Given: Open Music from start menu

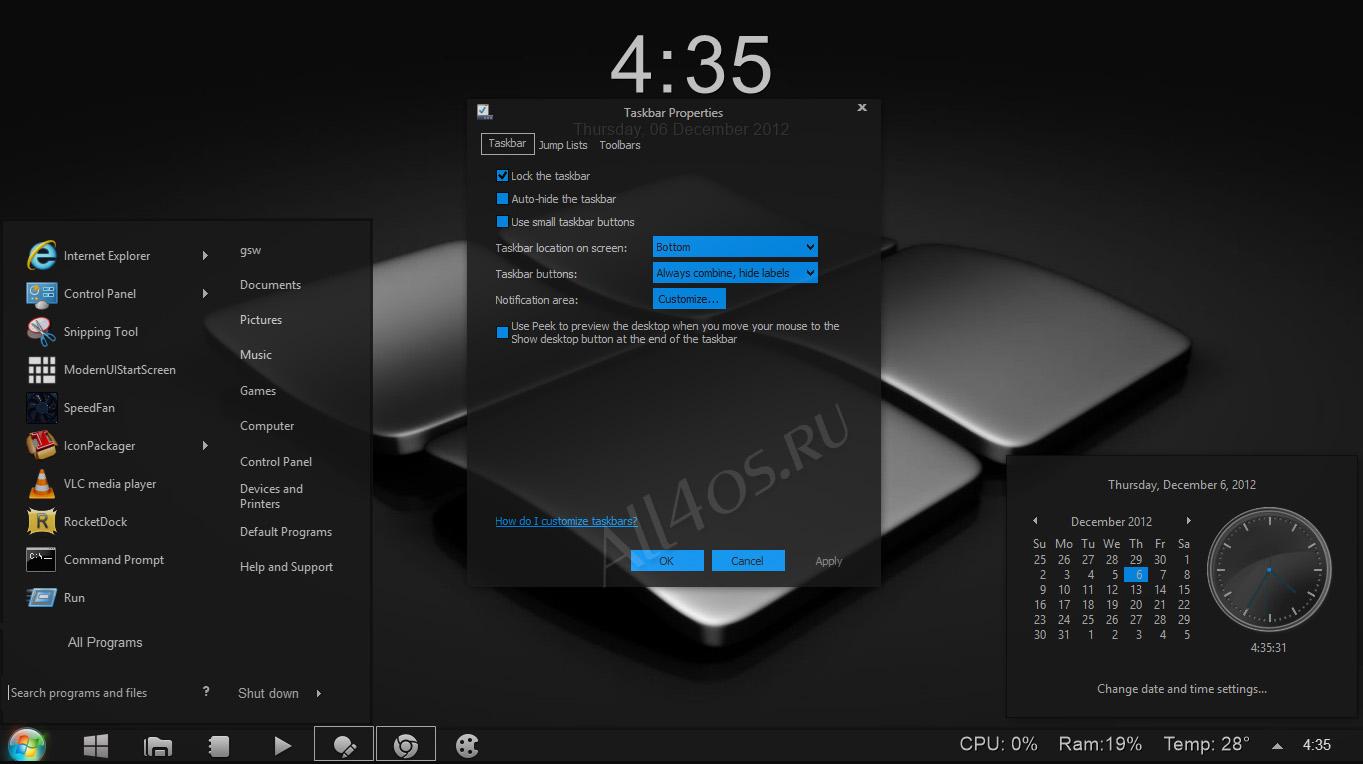Looking at the screenshot, I should tap(256, 355).
